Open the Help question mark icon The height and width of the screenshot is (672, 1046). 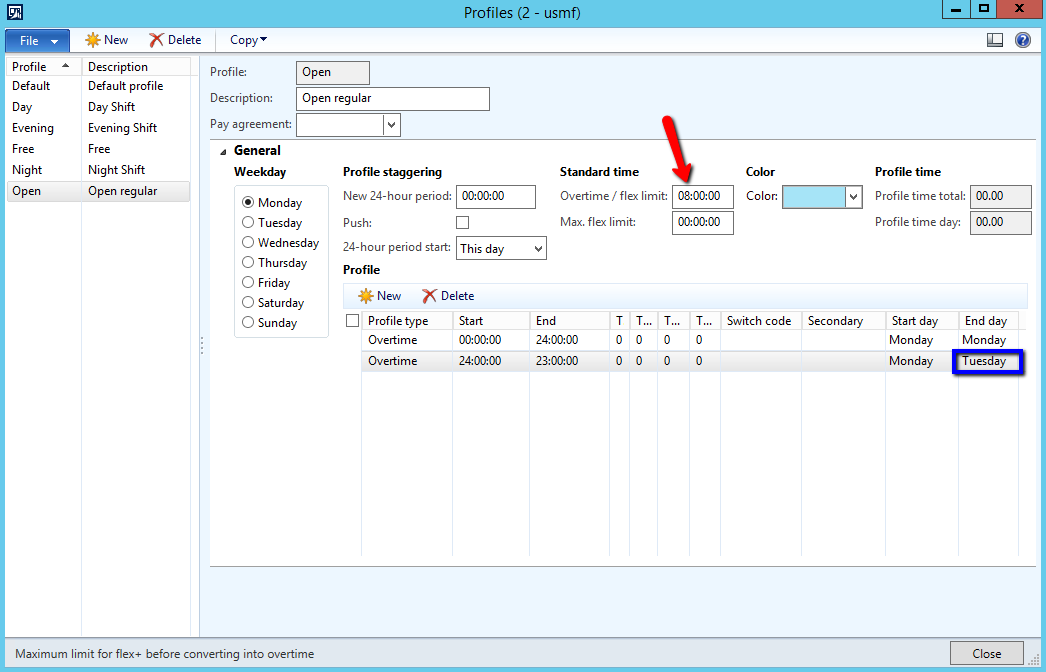click(x=1022, y=40)
